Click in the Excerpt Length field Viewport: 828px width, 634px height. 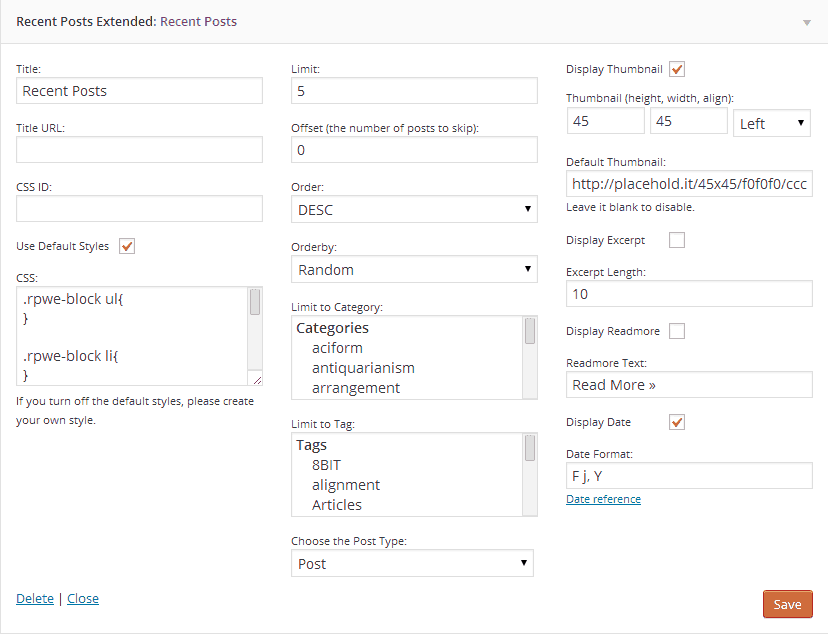pos(689,294)
